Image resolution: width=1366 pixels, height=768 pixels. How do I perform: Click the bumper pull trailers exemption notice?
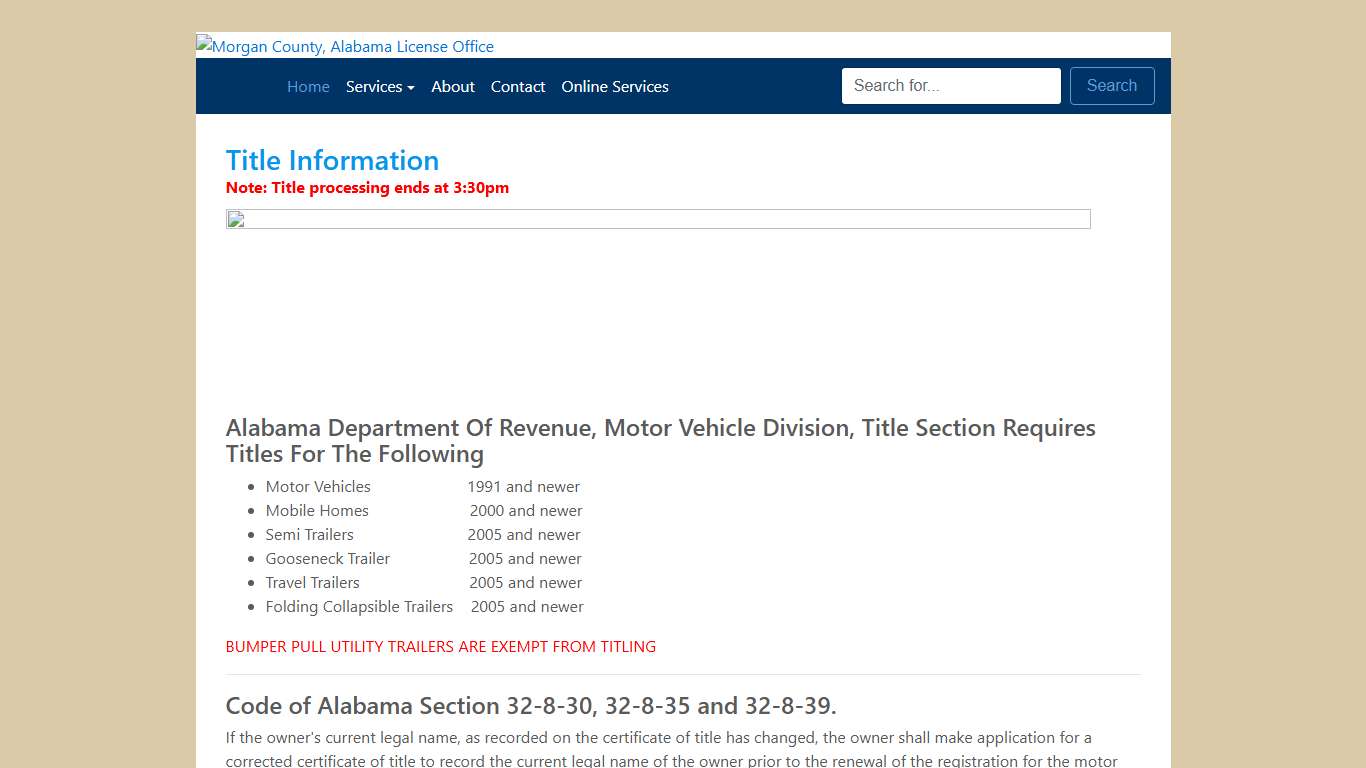(440, 646)
